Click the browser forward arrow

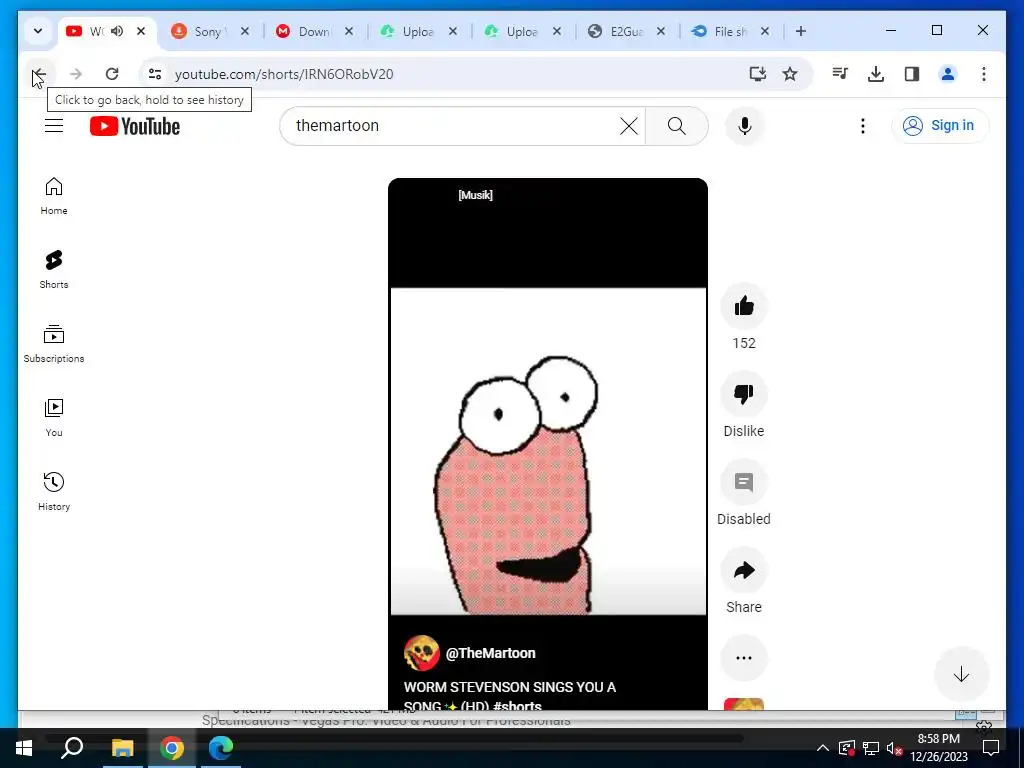76,74
